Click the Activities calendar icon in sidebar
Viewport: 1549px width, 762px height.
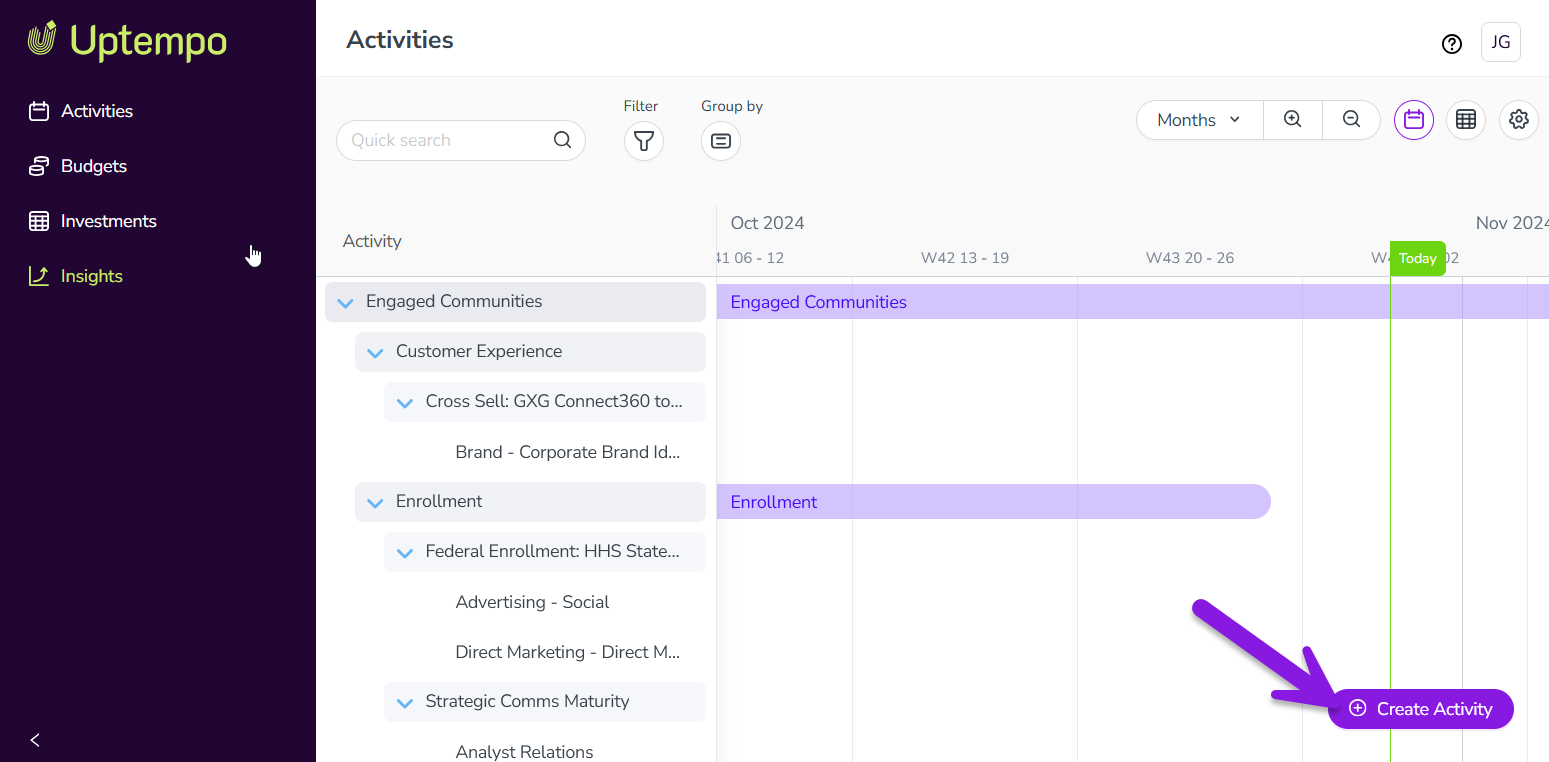coord(39,111)
